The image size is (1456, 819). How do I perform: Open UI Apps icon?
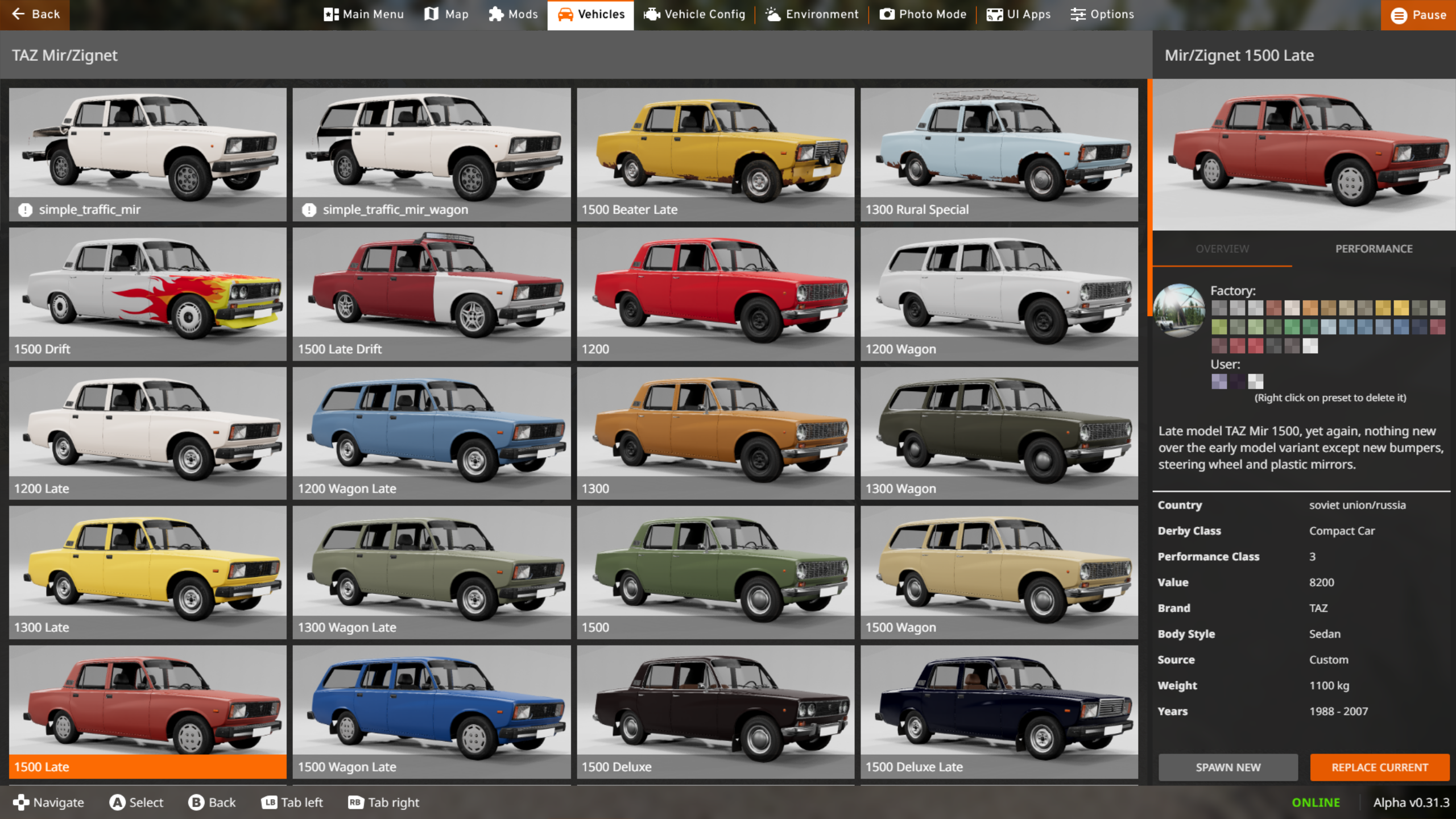[x=994, y=14]
